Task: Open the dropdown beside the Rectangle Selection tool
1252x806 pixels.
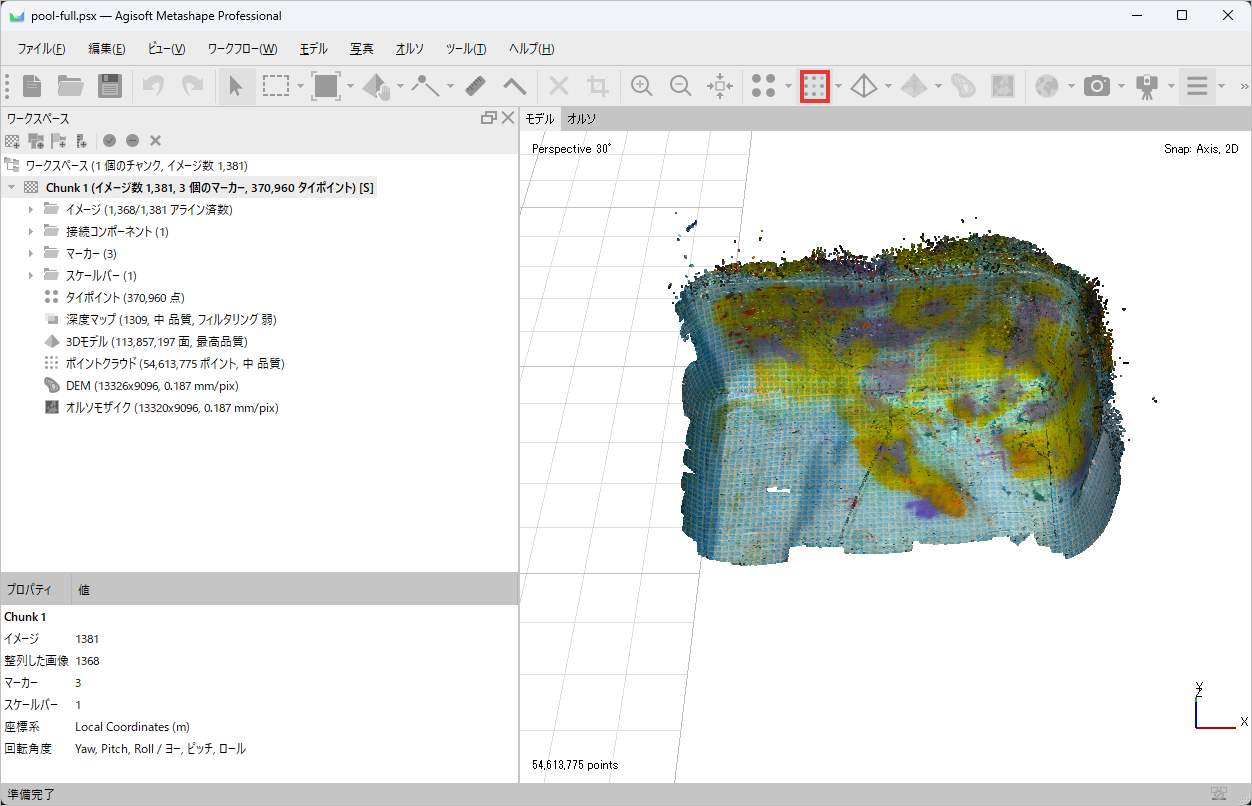Action: click(300, 86)
